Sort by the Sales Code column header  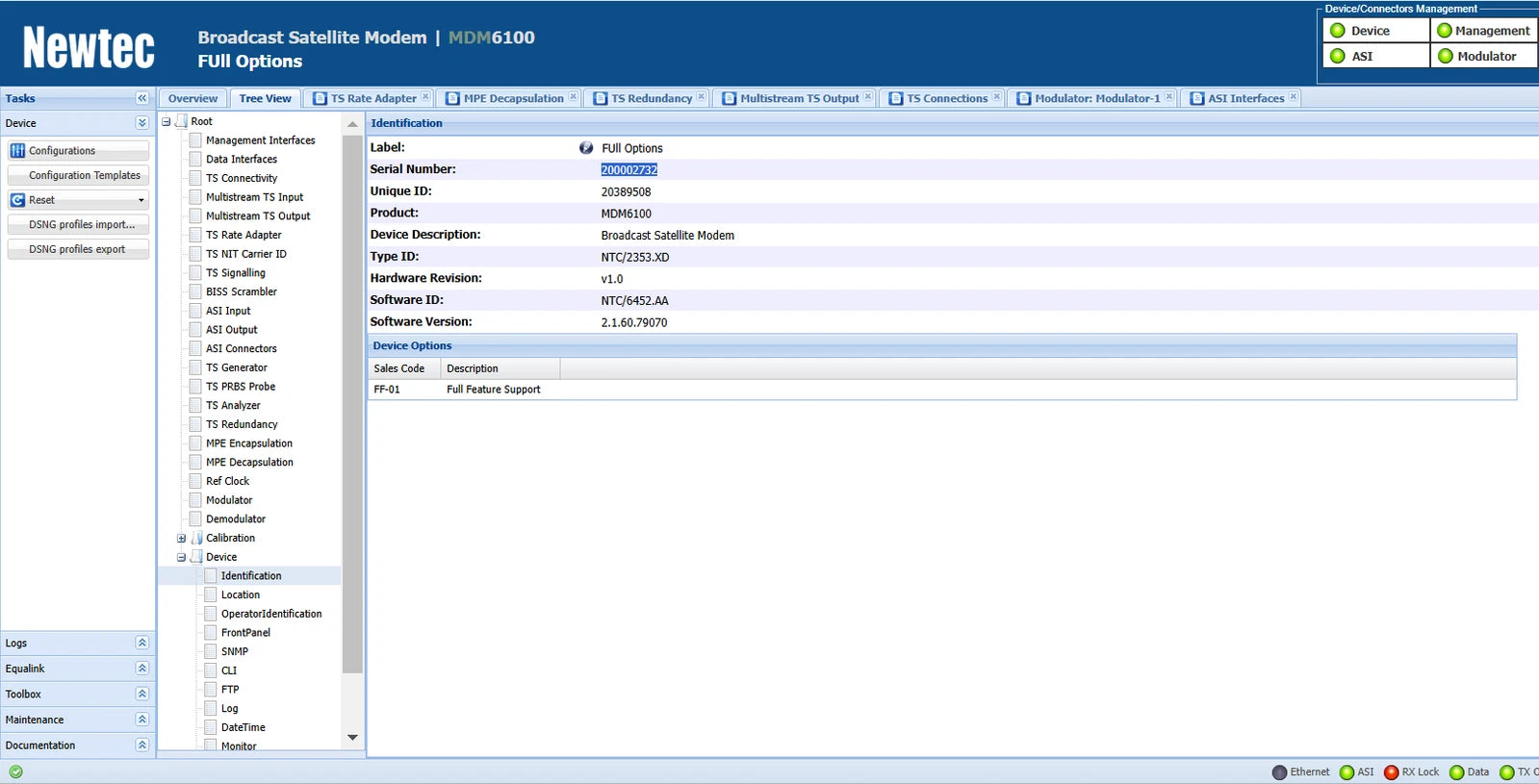pyautogui.click(x=404, y=368)
